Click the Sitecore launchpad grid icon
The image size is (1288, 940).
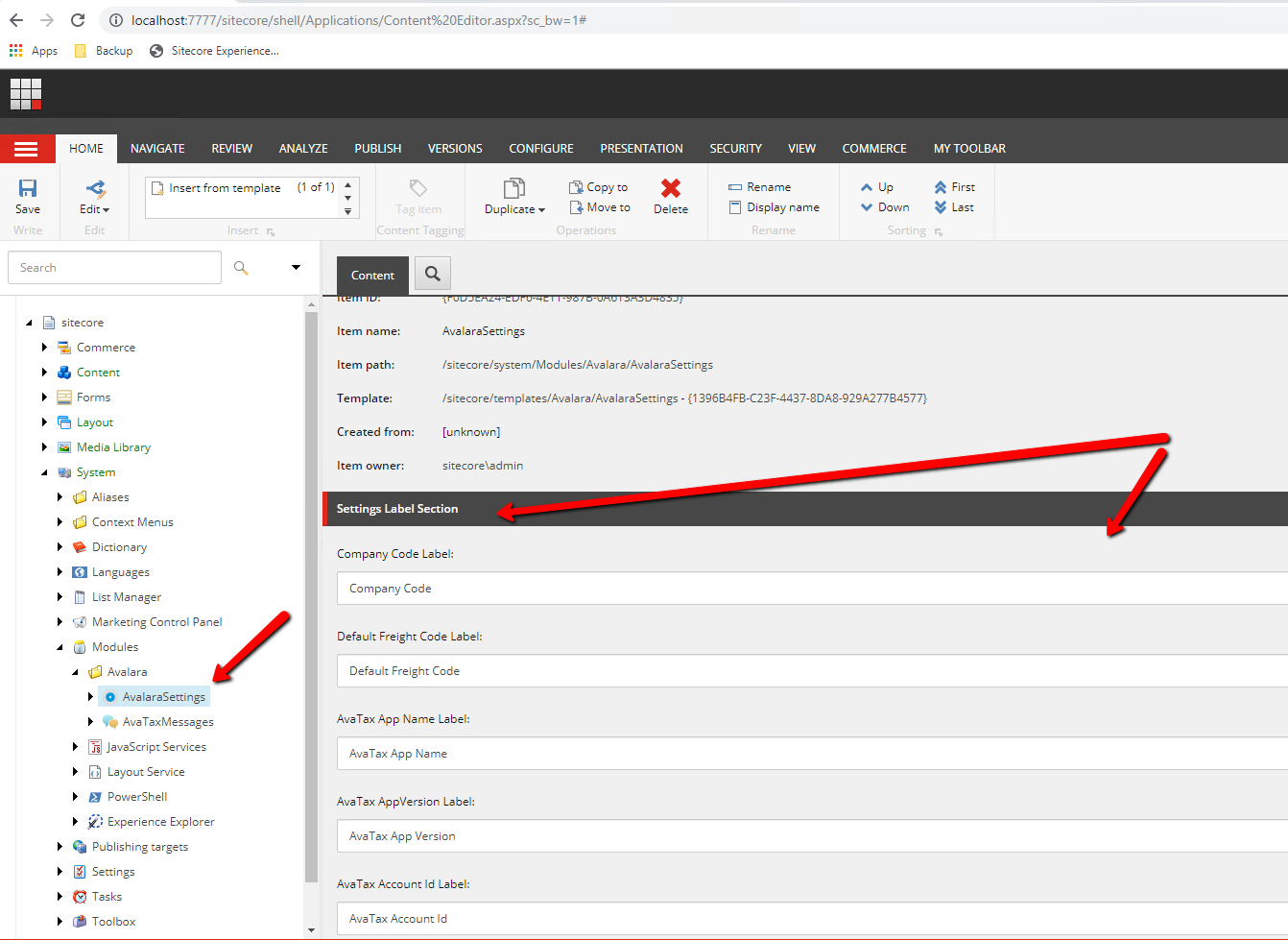point(26,94)
